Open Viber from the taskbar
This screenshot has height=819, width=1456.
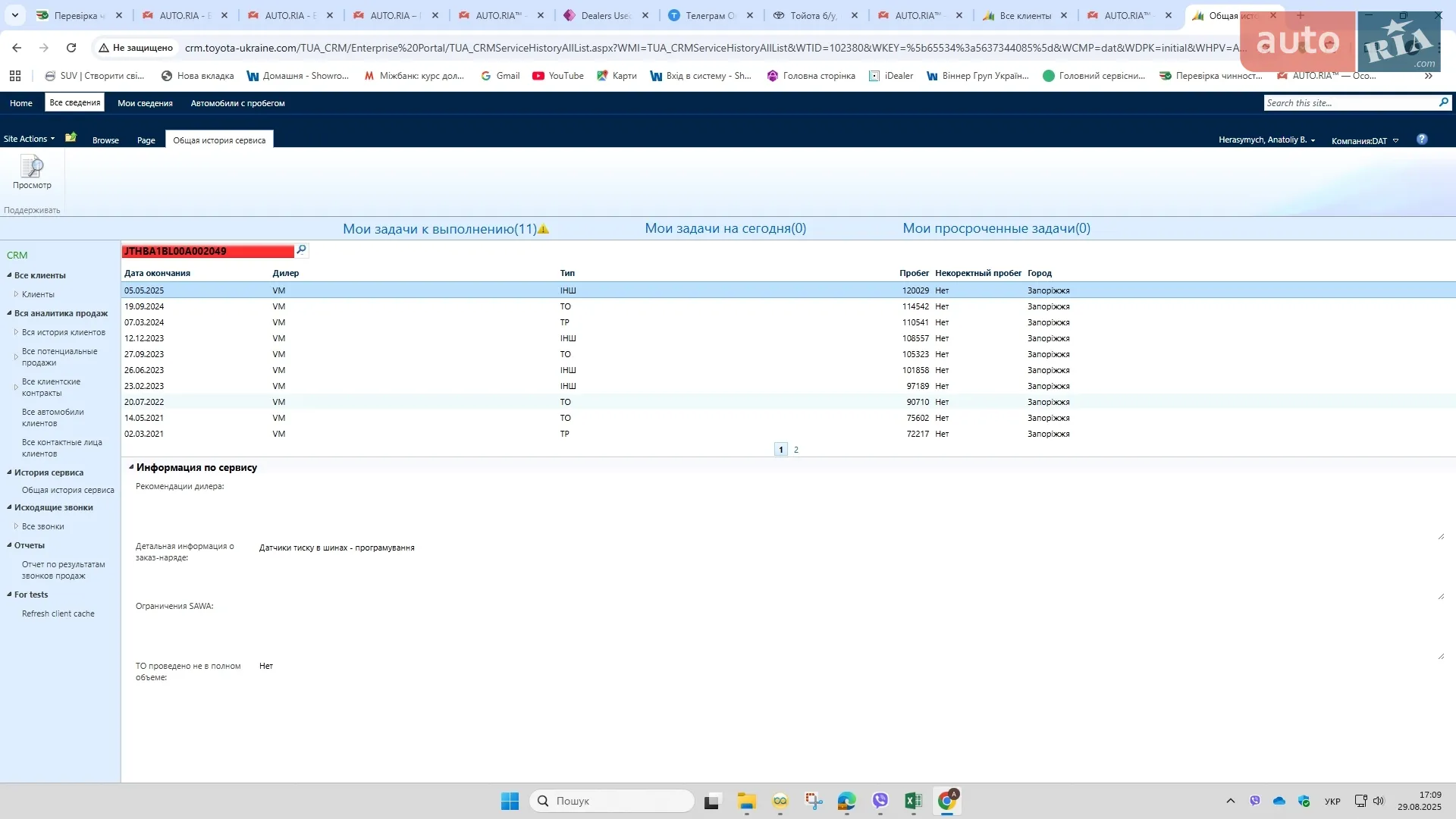[x=880, y=801]
